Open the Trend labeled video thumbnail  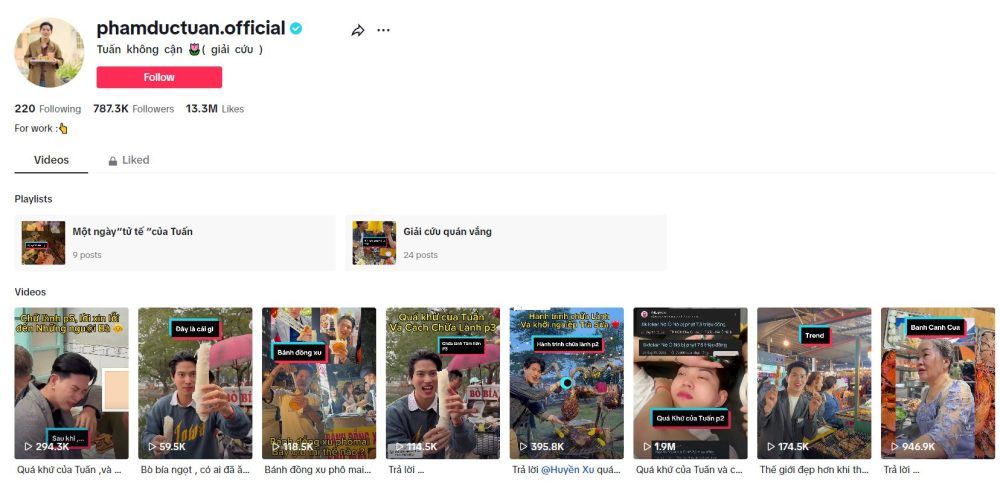(x=814, y=383)
